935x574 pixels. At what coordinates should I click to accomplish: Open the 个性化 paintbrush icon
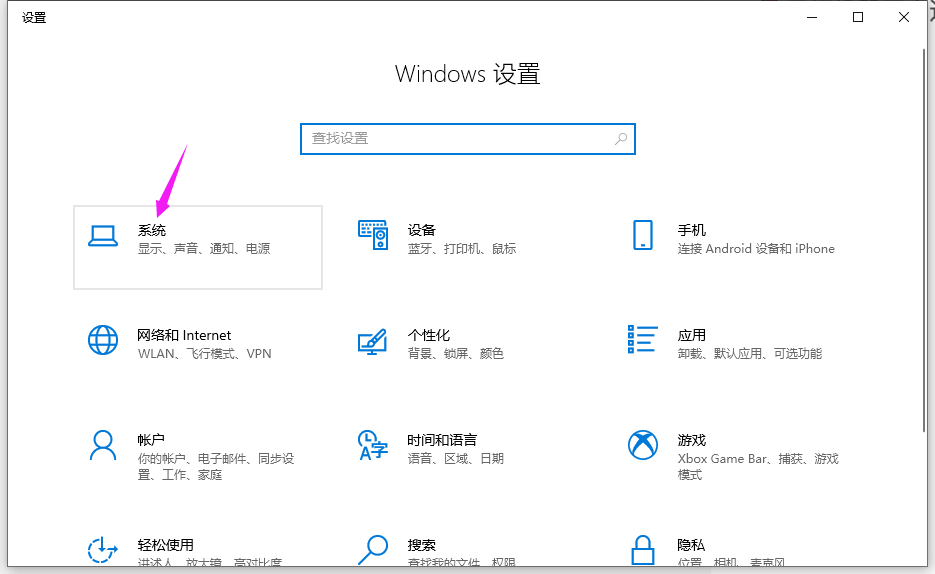373,342
